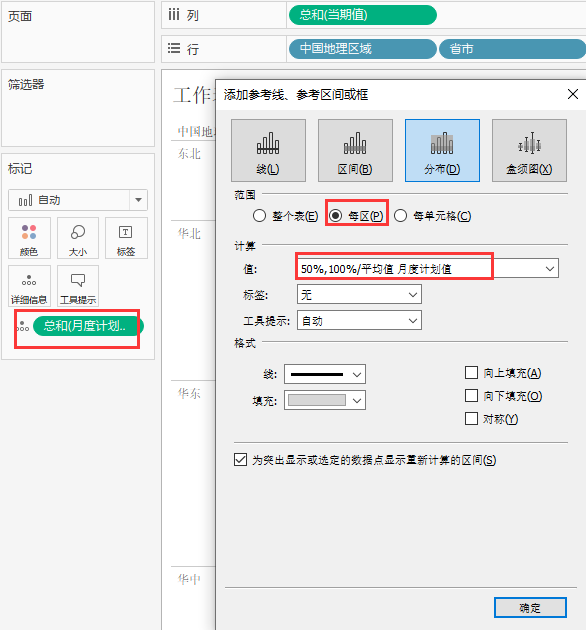Click the 省市 pill on rows
Image resolution: width=586 pixels, height=630 pixels.
pyautogui.click(x=512, y=49)
